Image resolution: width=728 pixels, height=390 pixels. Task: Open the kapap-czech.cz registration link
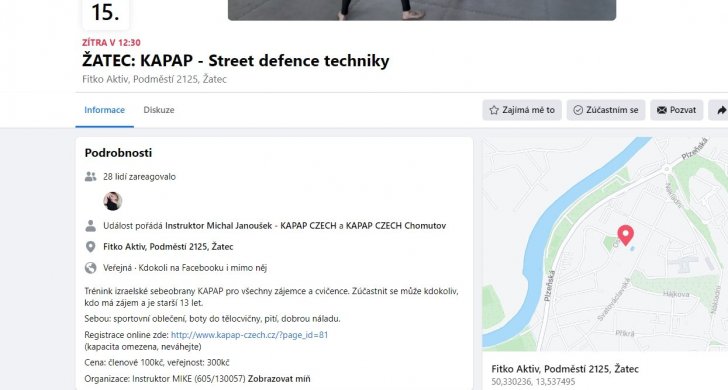[x=249, y=335]
